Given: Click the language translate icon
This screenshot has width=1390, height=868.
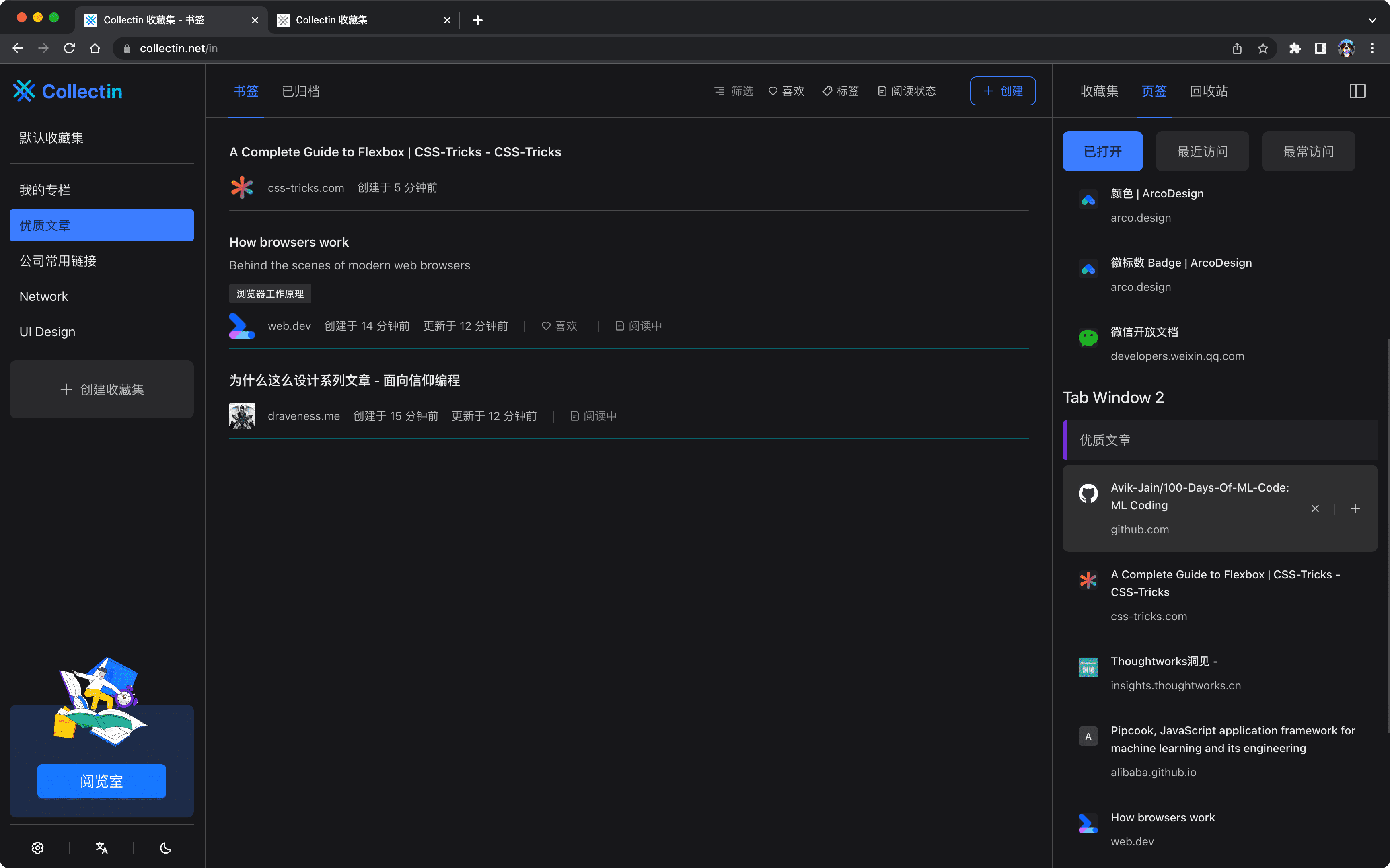Looking at the screenshot, I should (102, 847).
